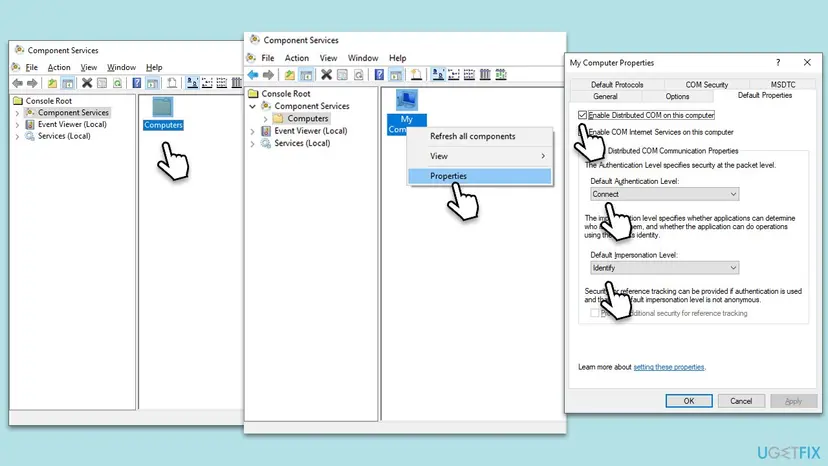Select Event Viewer (Local) in Computers-folder window
828x466 pixels.
[x=72, y=125]
